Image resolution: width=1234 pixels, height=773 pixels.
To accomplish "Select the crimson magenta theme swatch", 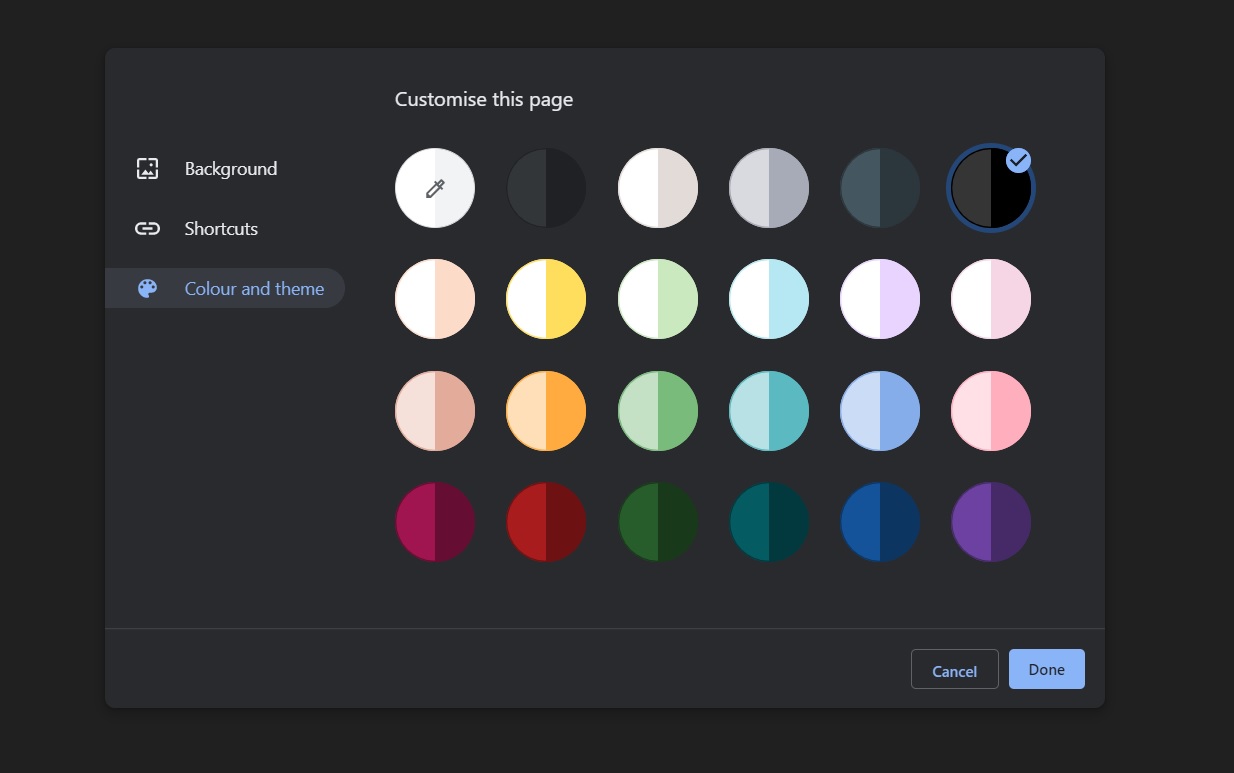I will click(435, 522).
